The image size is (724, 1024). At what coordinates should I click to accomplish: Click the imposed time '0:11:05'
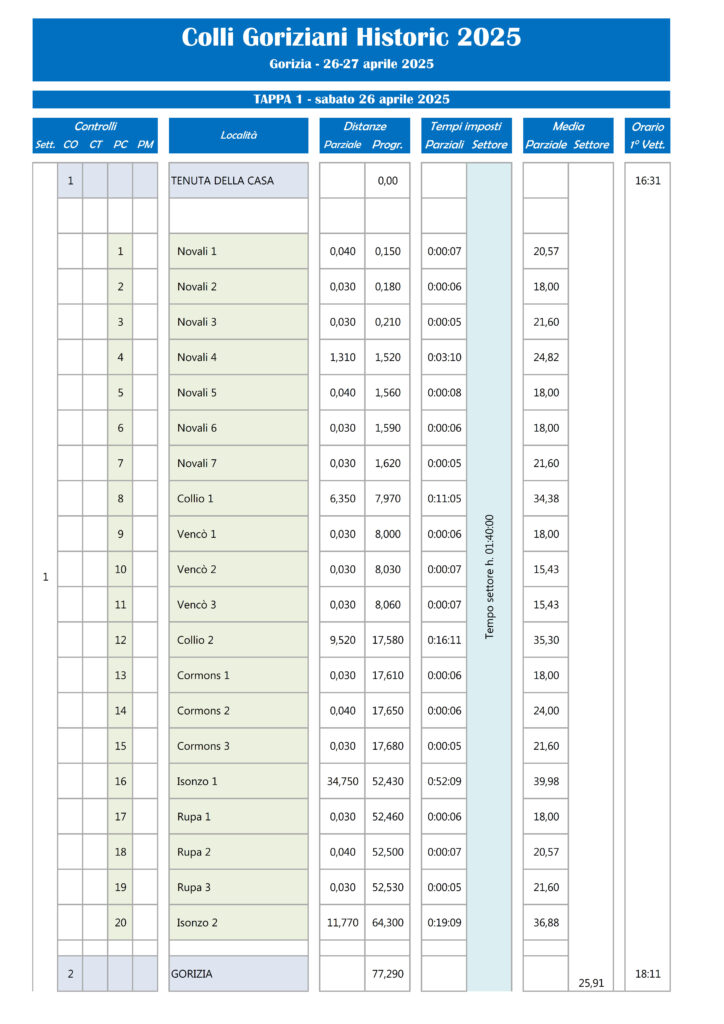click(444, 498)
